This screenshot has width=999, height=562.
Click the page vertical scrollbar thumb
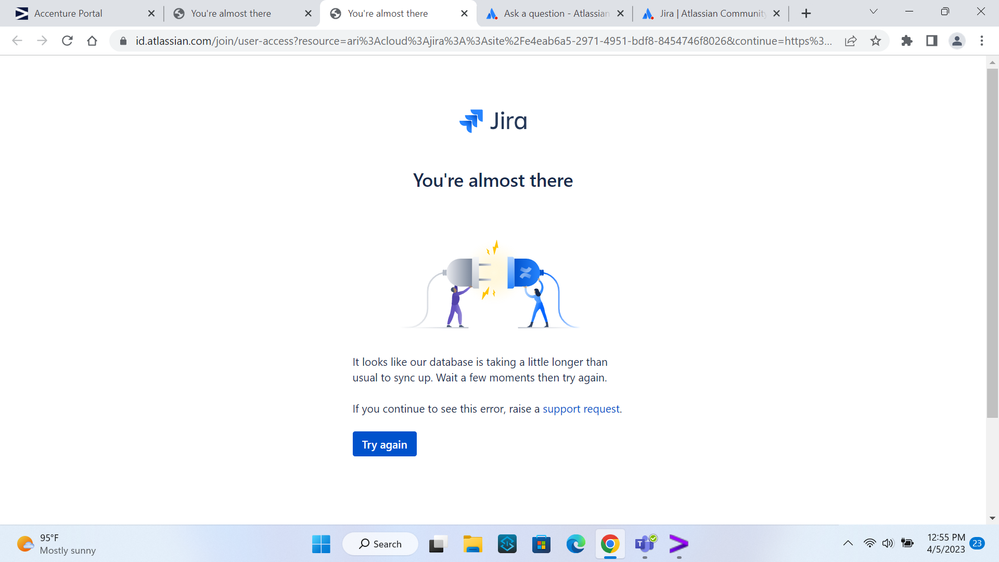[x=992, y=243]
